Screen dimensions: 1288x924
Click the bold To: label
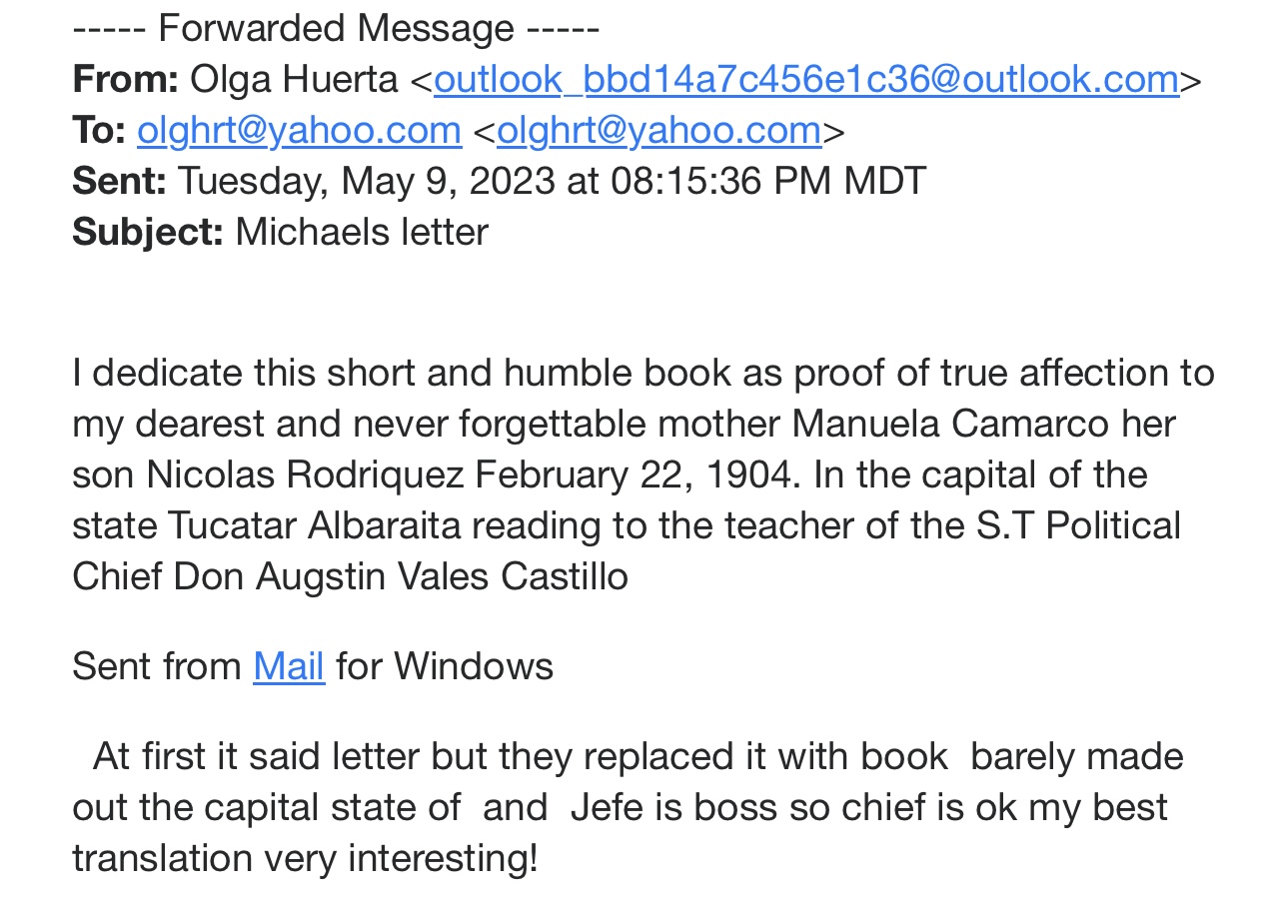click(98, 130)
